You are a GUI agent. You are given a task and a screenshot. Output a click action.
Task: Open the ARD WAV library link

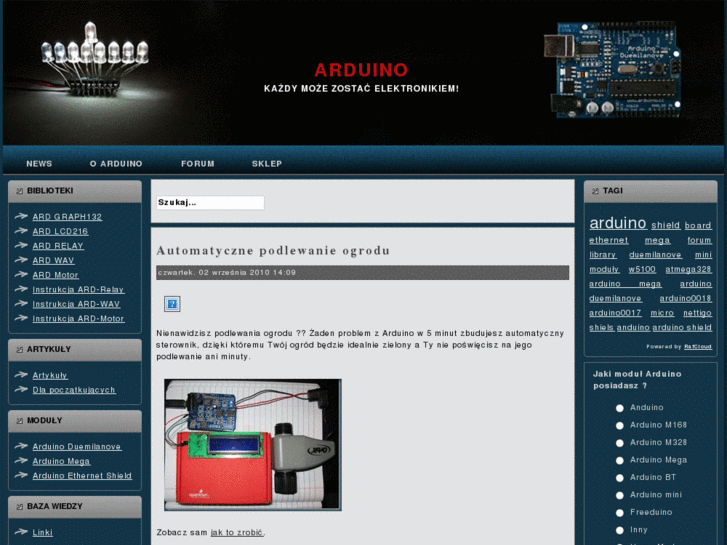[53, 260]
